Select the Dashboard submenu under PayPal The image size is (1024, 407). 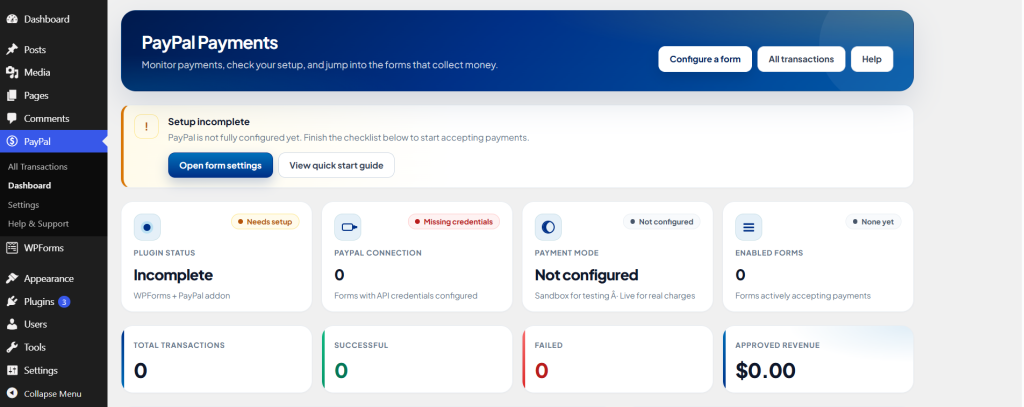click(29, 186)
